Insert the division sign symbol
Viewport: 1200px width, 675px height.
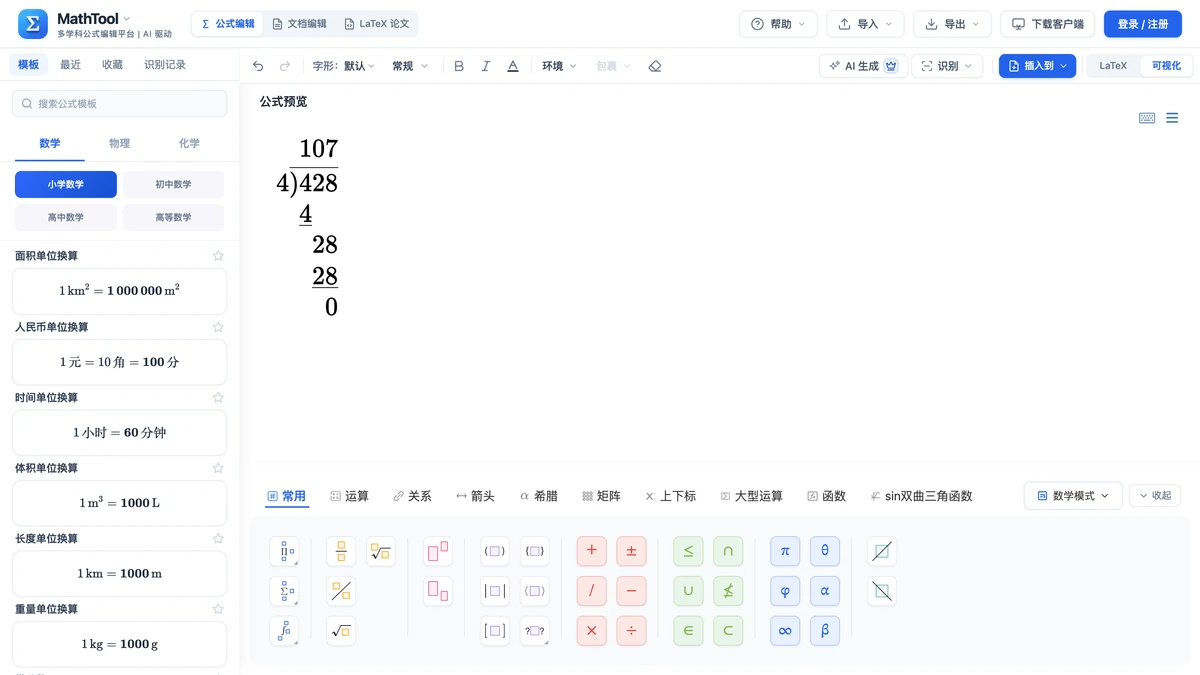(x=631, y=631)
